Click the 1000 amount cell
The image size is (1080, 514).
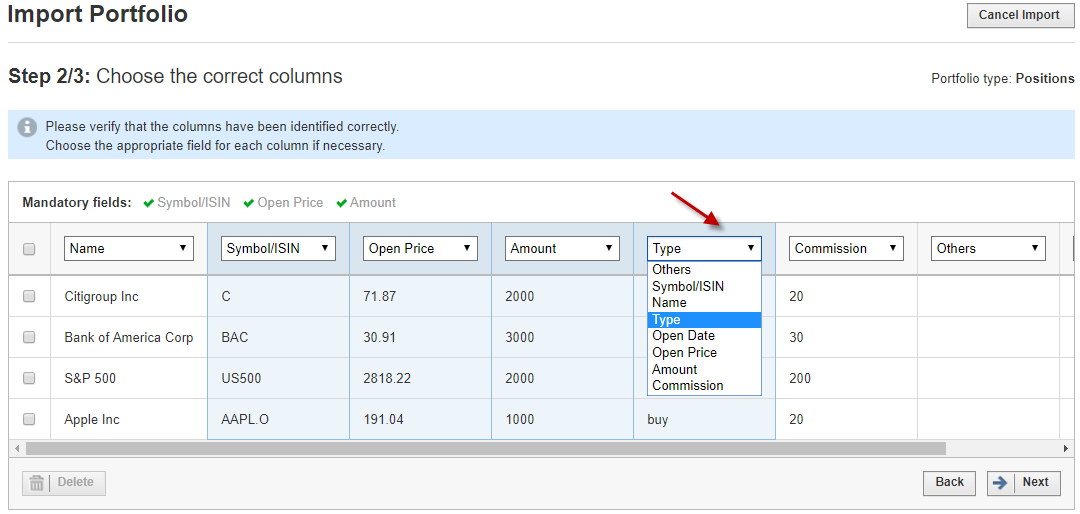tap(562, 419)
